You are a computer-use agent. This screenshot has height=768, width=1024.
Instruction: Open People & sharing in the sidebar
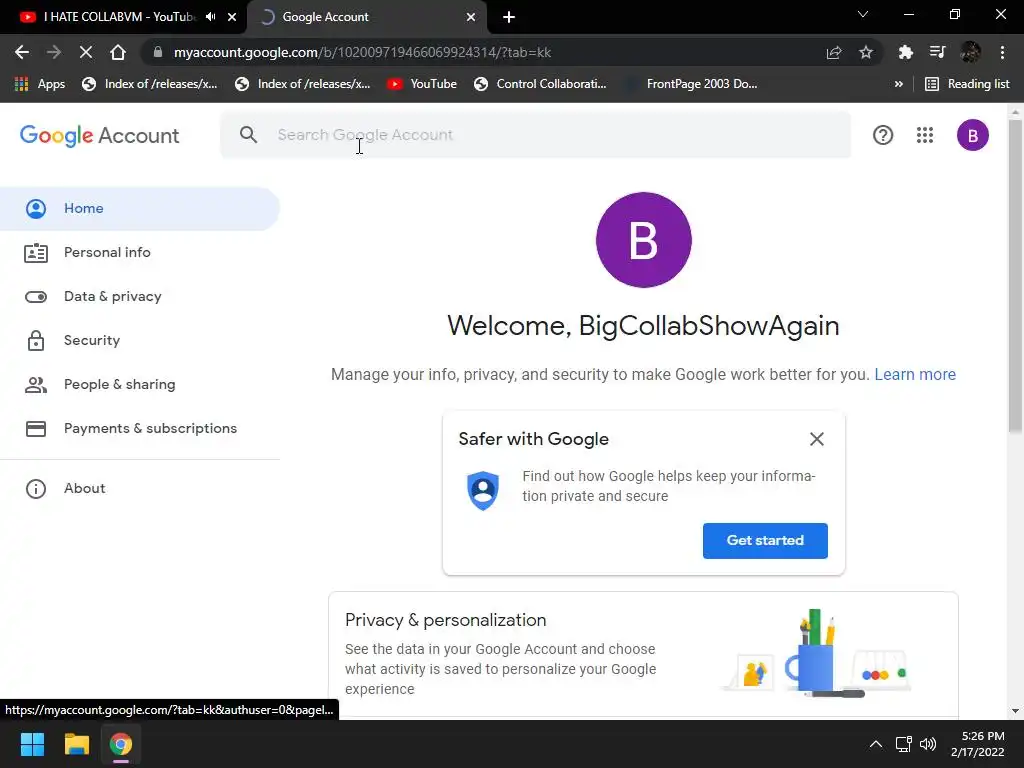(x=140, y=384)
